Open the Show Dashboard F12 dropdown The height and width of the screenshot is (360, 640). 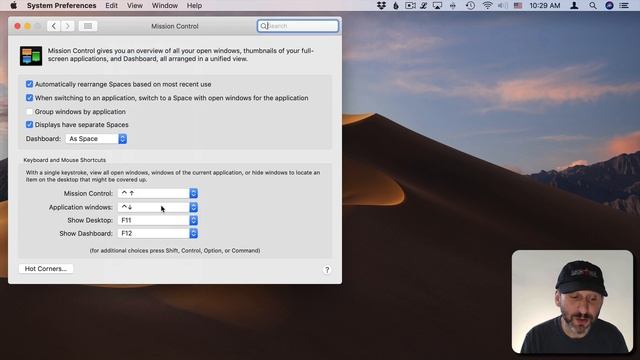point(158,233)
